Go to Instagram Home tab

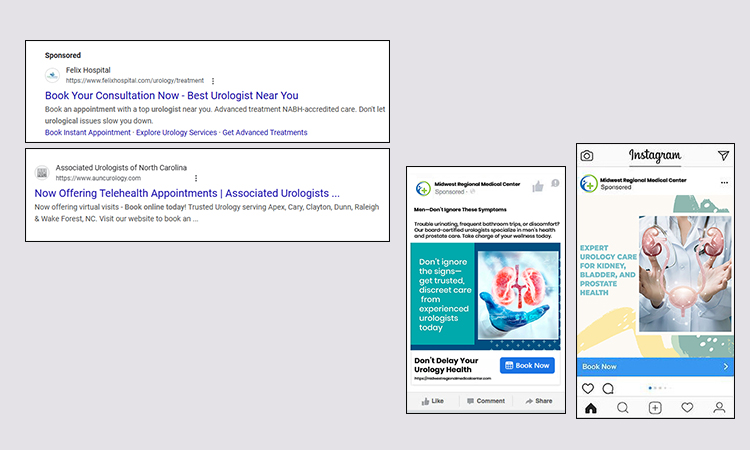[591, 408]
